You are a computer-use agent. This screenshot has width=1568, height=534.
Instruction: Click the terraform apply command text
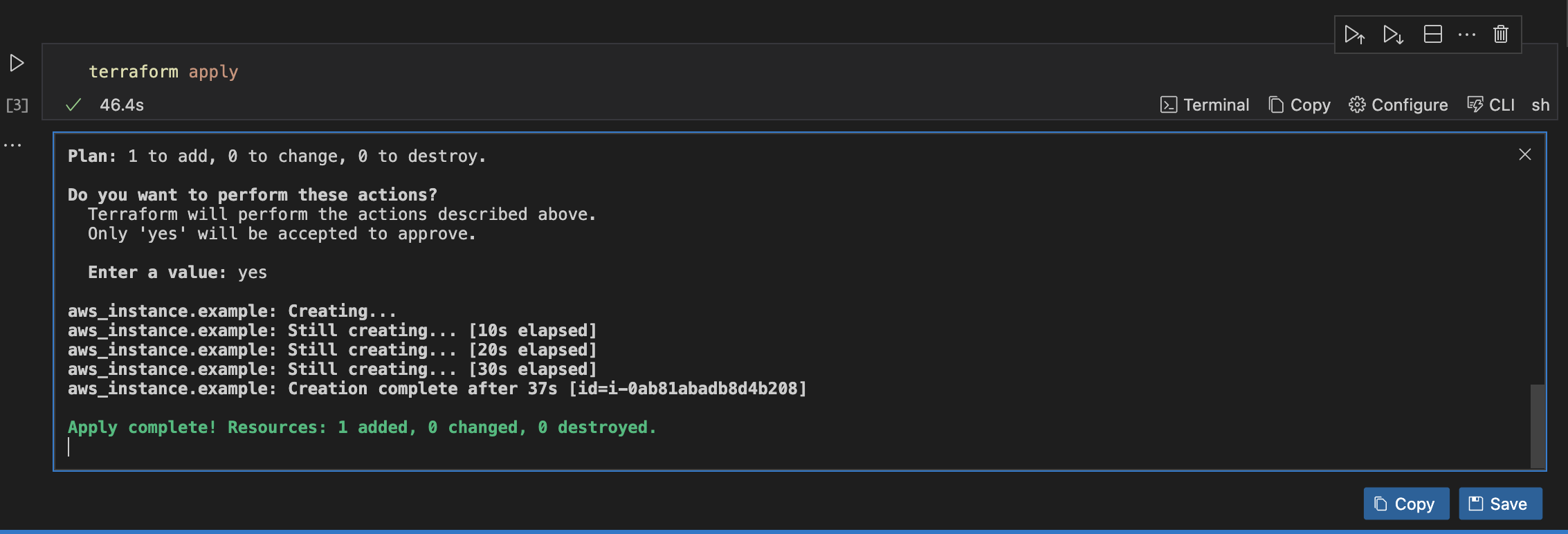[x=163, y=71]
